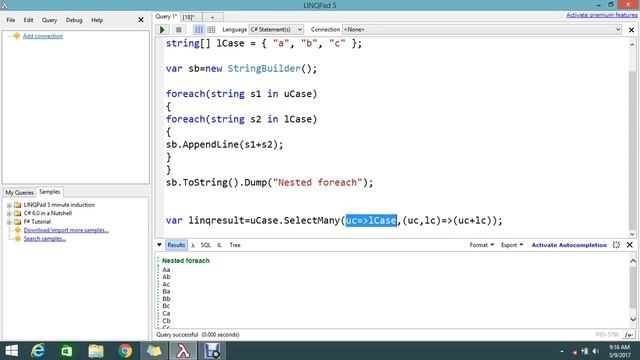640x360 pixels.
Task: Open File Explorer from the taskbar
Action: click(x=96, y=351)
